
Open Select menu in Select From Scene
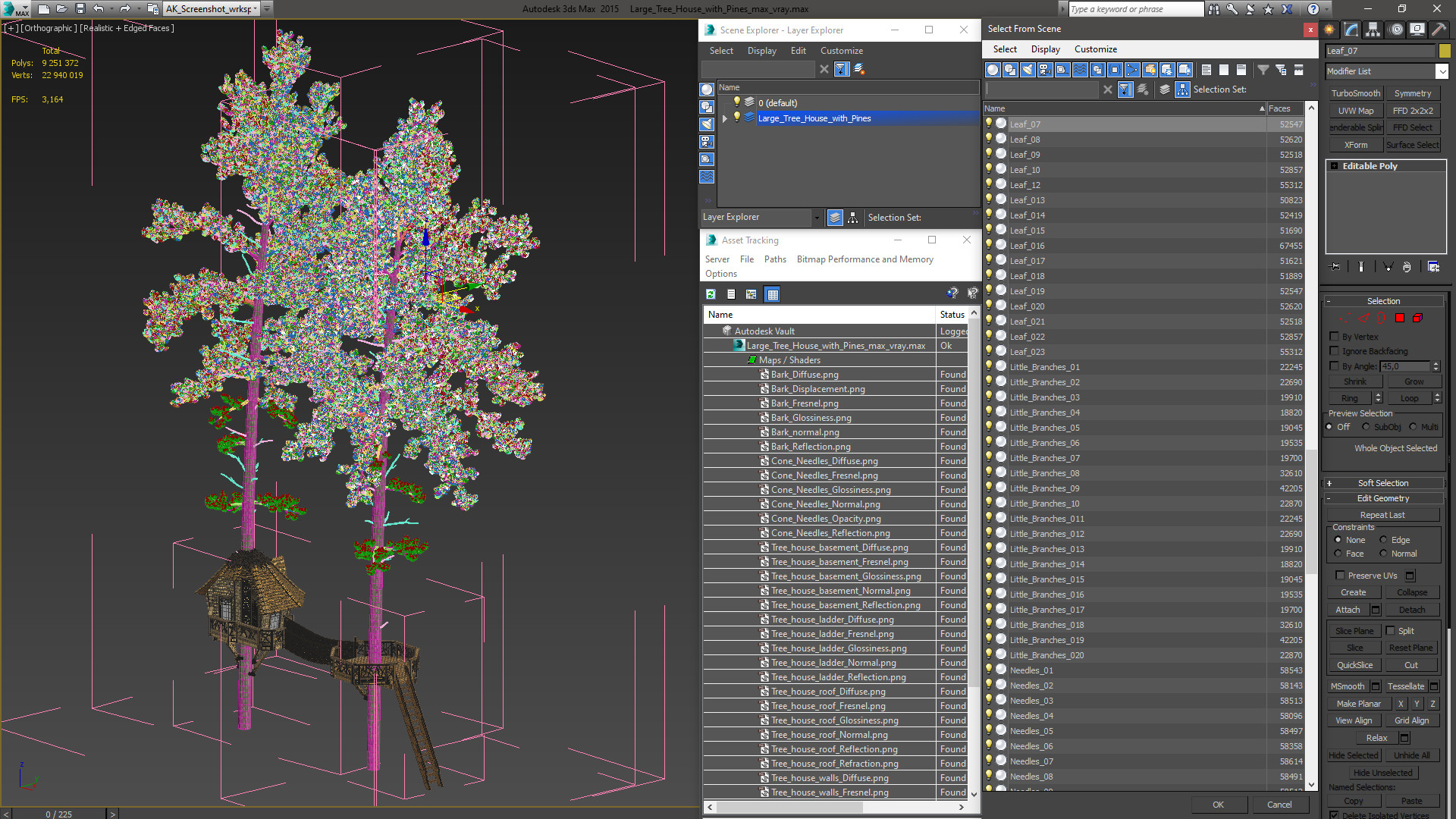(1005, 49)
